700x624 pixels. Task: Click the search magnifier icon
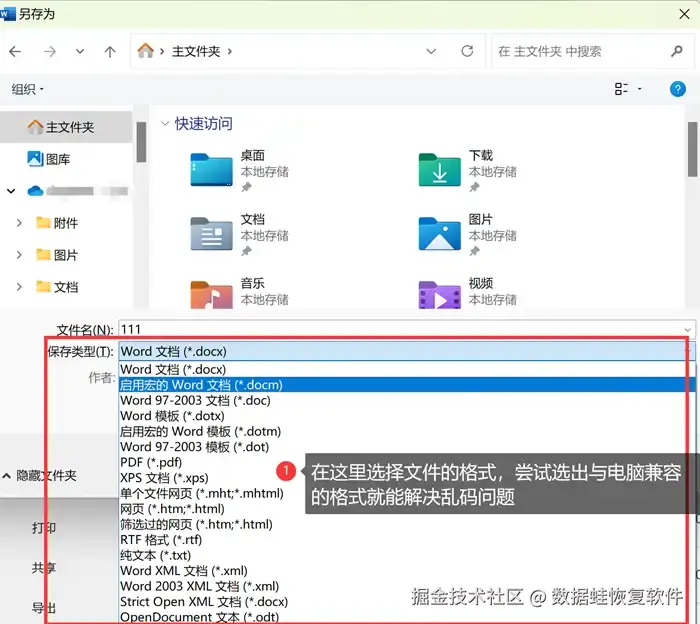click(x=677, y=51)
